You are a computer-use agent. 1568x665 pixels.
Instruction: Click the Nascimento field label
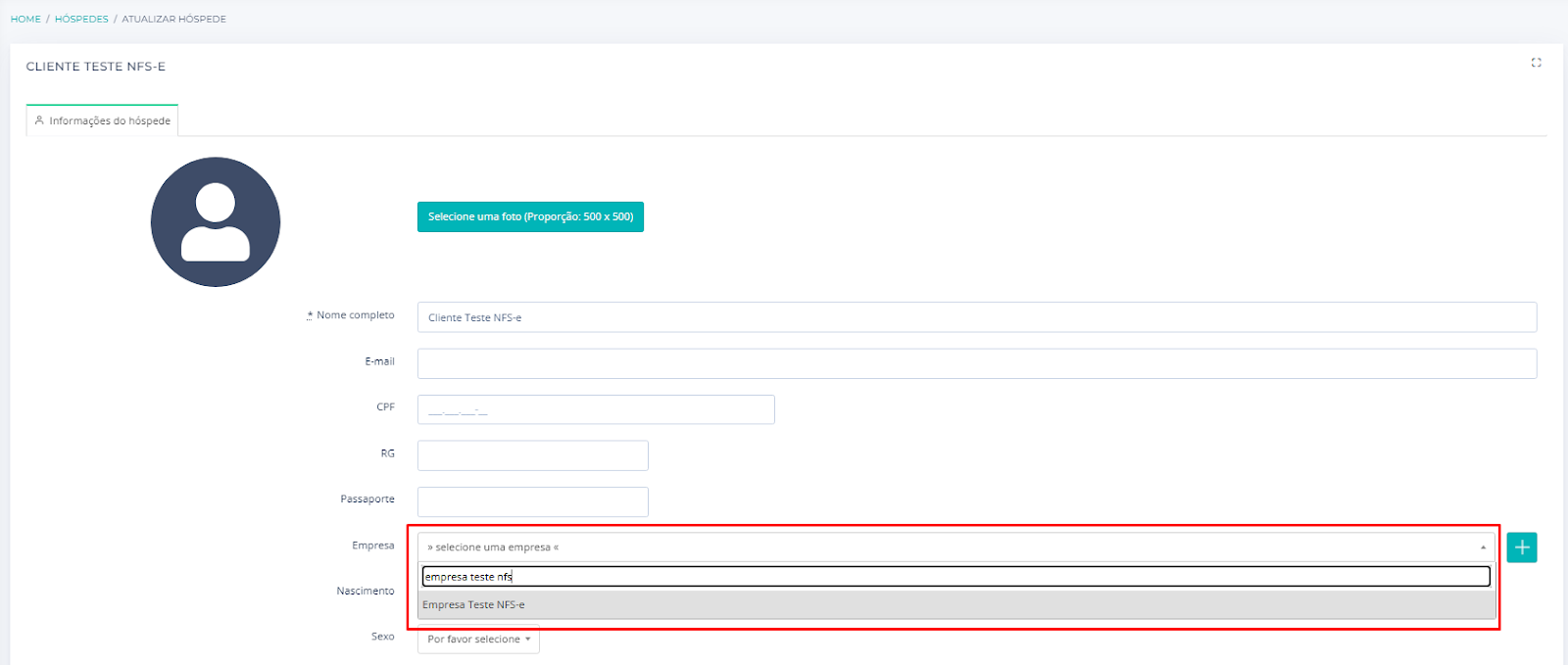tap(366, 591)
